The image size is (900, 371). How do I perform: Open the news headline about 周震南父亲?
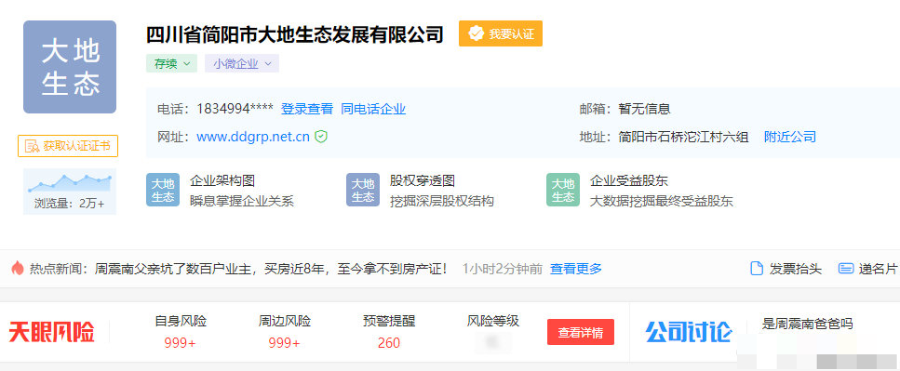click(271, 268)
